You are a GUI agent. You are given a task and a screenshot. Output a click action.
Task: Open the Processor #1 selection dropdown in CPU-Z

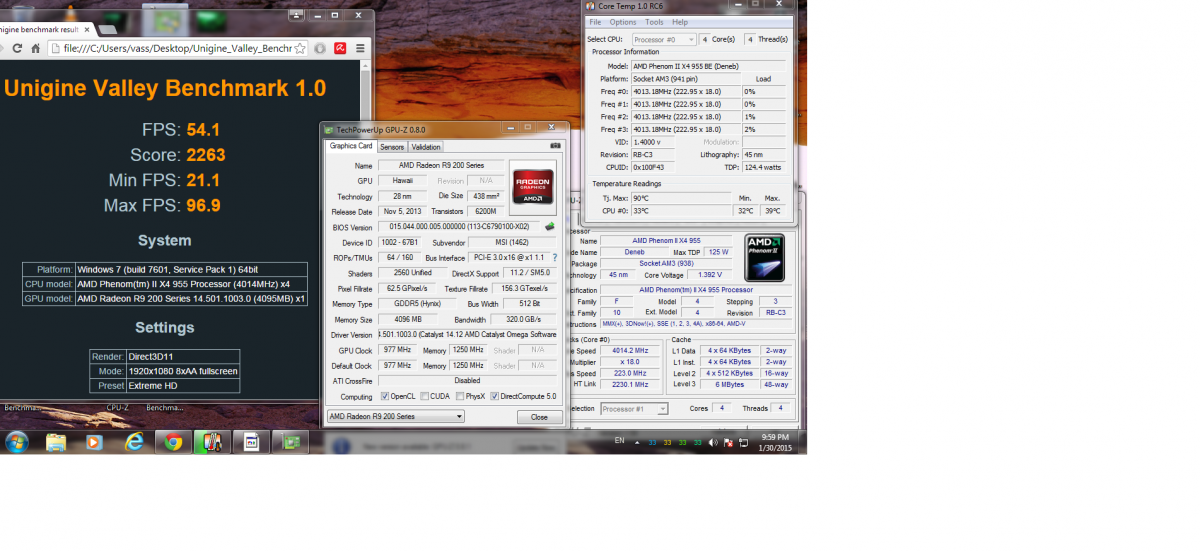633,409
